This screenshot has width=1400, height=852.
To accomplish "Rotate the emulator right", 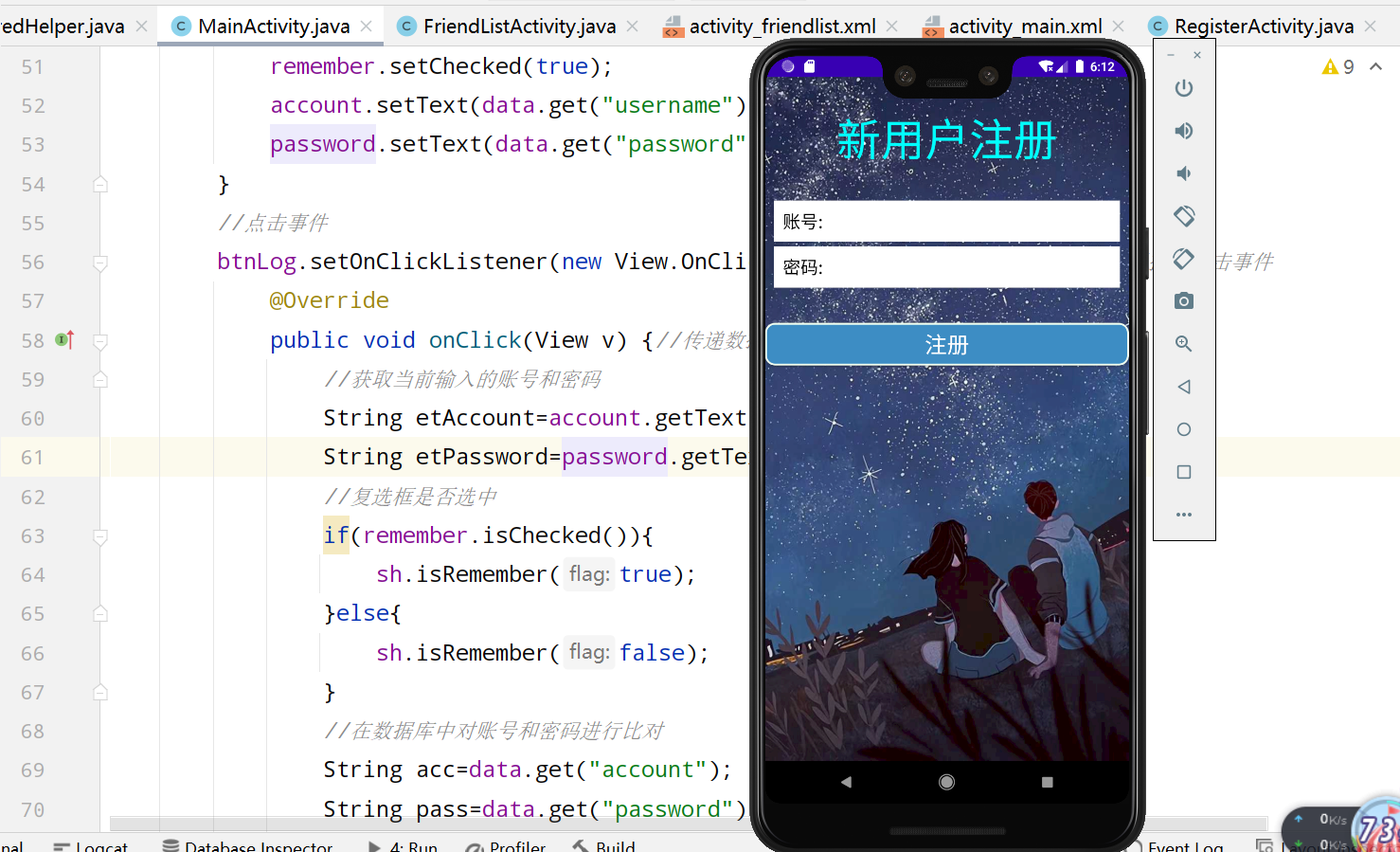I will point(1183,258).
